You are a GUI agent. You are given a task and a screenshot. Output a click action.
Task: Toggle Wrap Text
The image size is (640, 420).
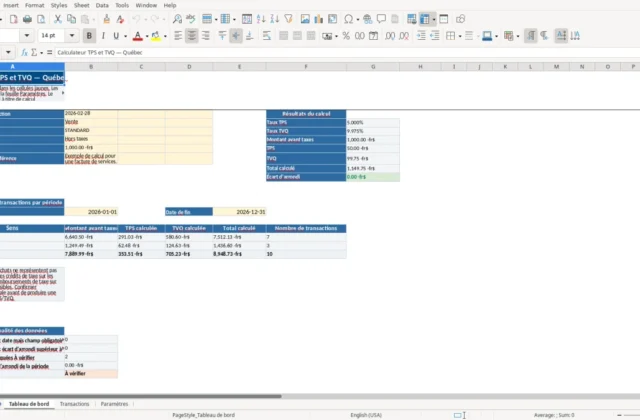[x=267, y=36]
